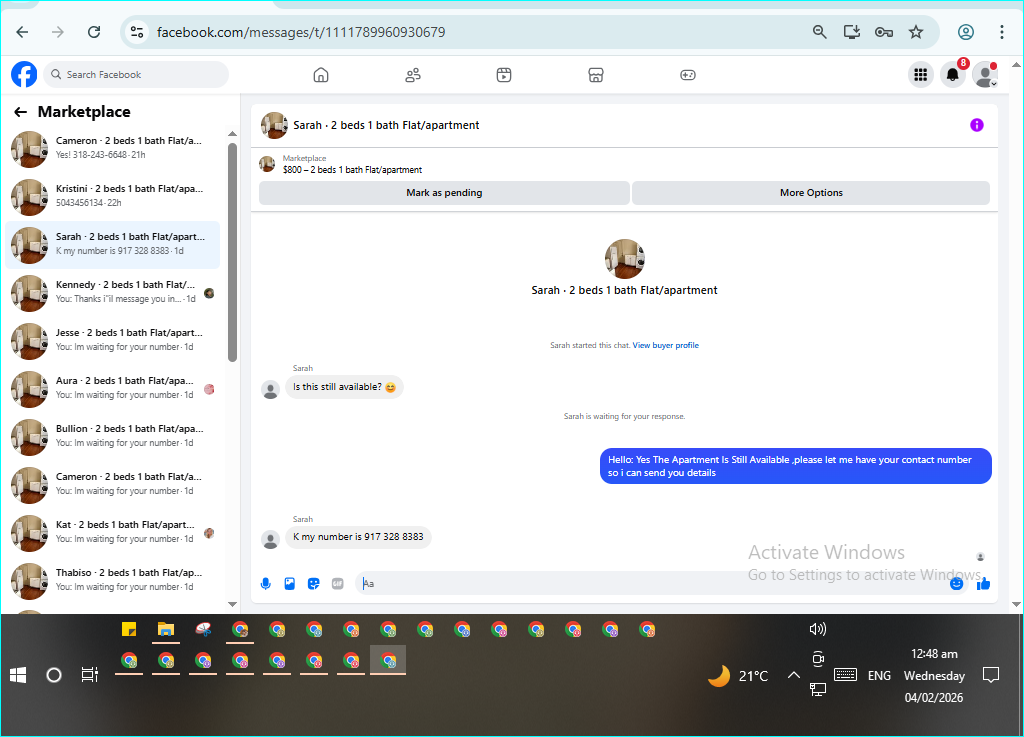Open emoji picker in message box
1024x737 pixels.
957,584
